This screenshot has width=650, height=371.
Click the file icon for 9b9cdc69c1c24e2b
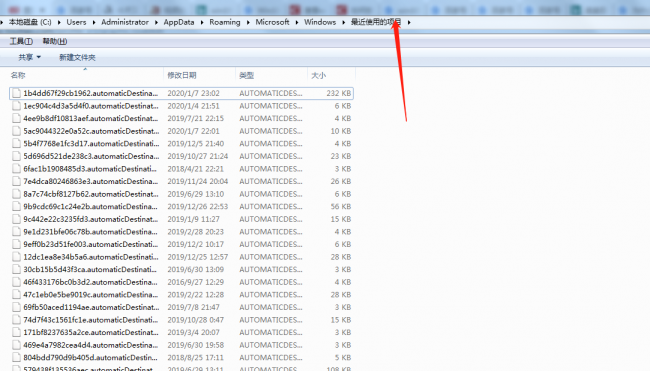pos(16,206)
